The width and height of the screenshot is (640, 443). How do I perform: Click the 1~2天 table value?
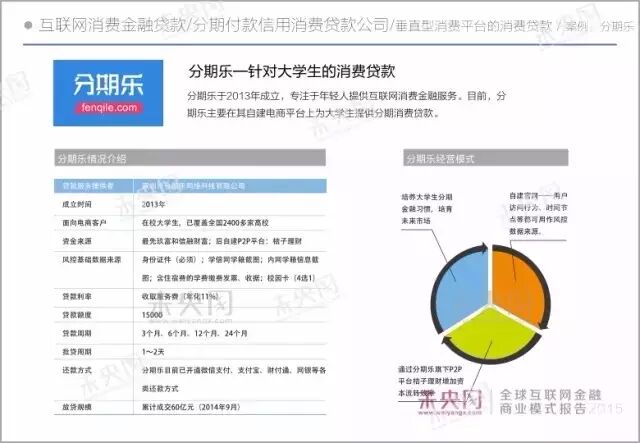pyautogui.click(x=153, y=352)
